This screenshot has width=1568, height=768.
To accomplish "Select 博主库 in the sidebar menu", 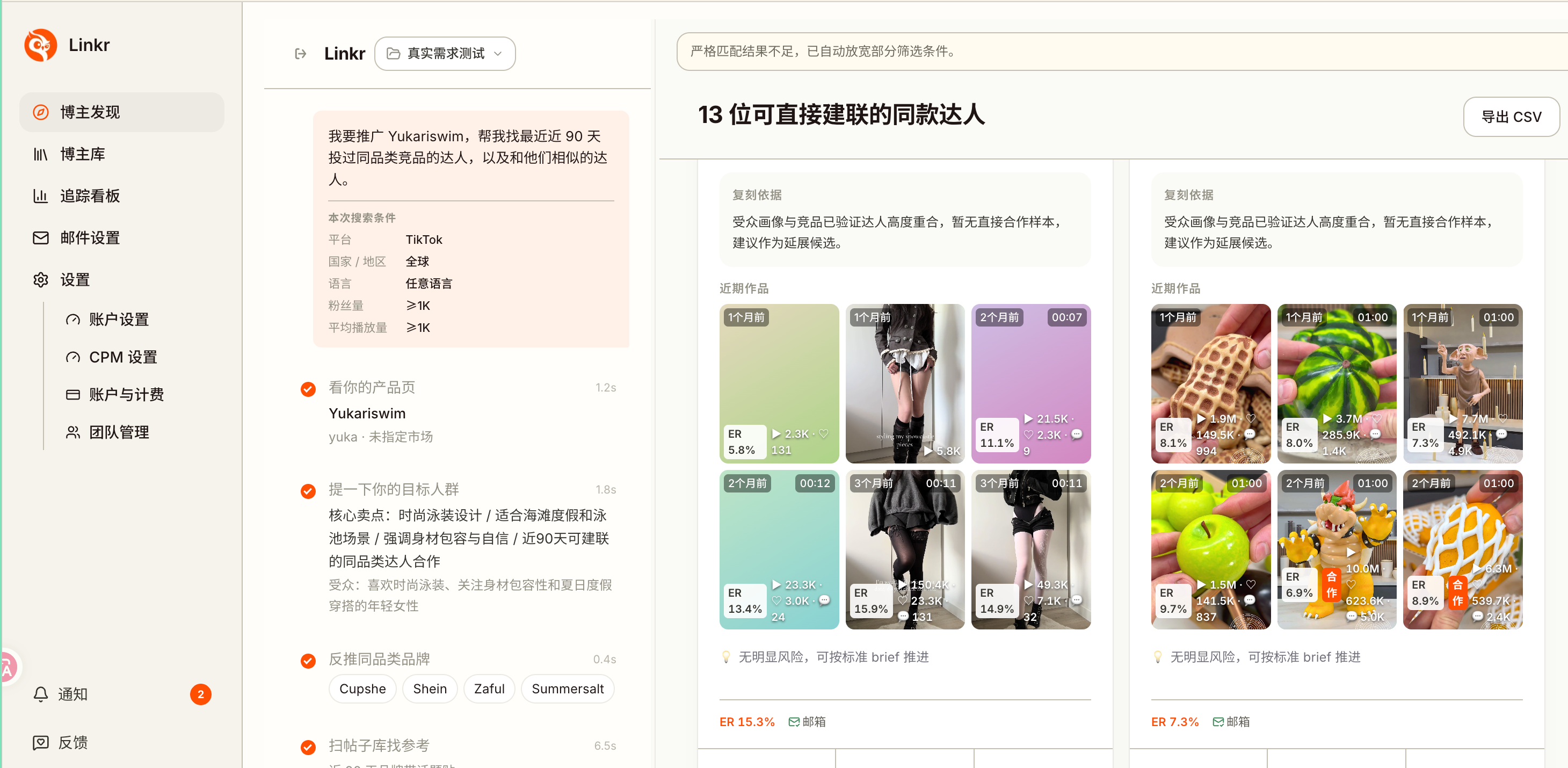I will [x=122, y=154].
